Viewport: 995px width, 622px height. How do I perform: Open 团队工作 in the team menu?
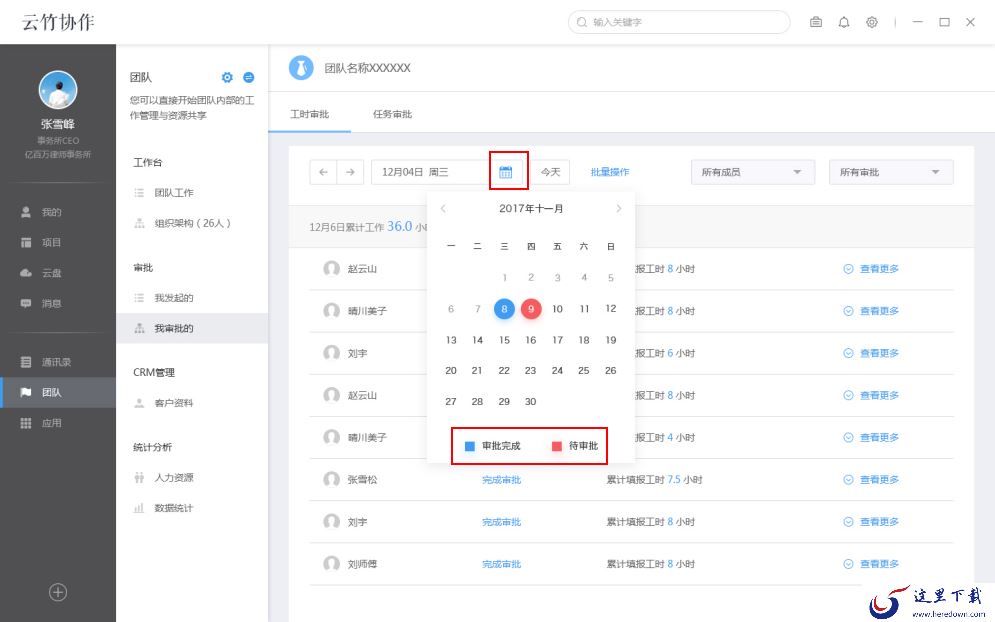(174, 192)
